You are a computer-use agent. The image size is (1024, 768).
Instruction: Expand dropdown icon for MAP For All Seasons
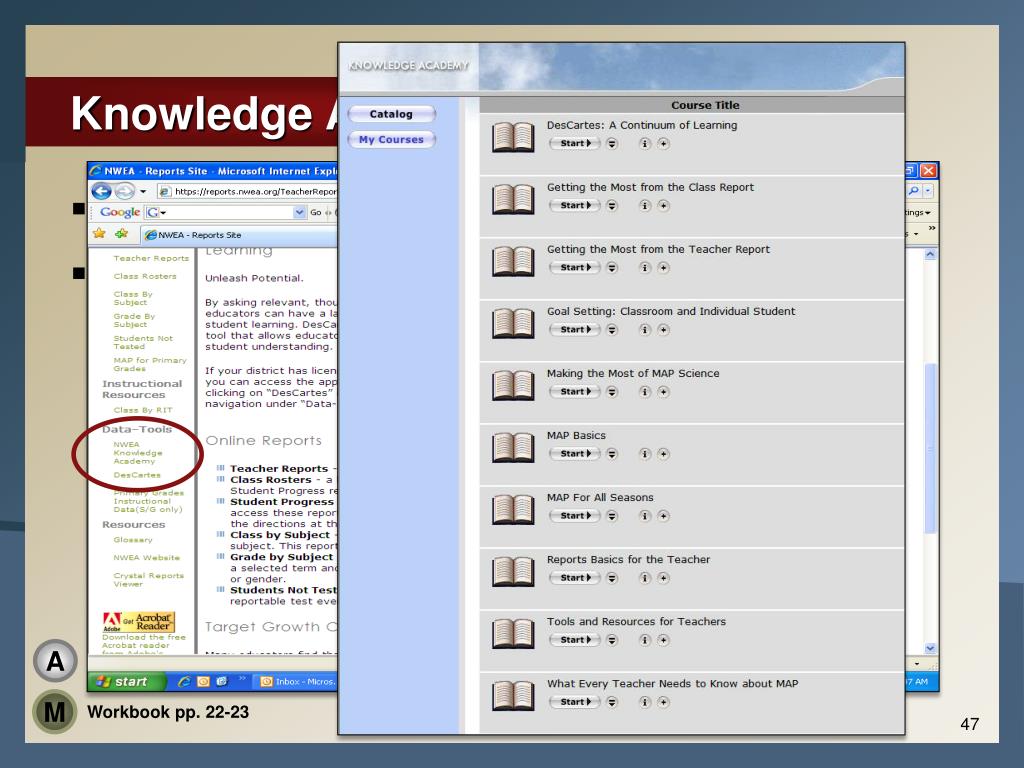[612, 516]
